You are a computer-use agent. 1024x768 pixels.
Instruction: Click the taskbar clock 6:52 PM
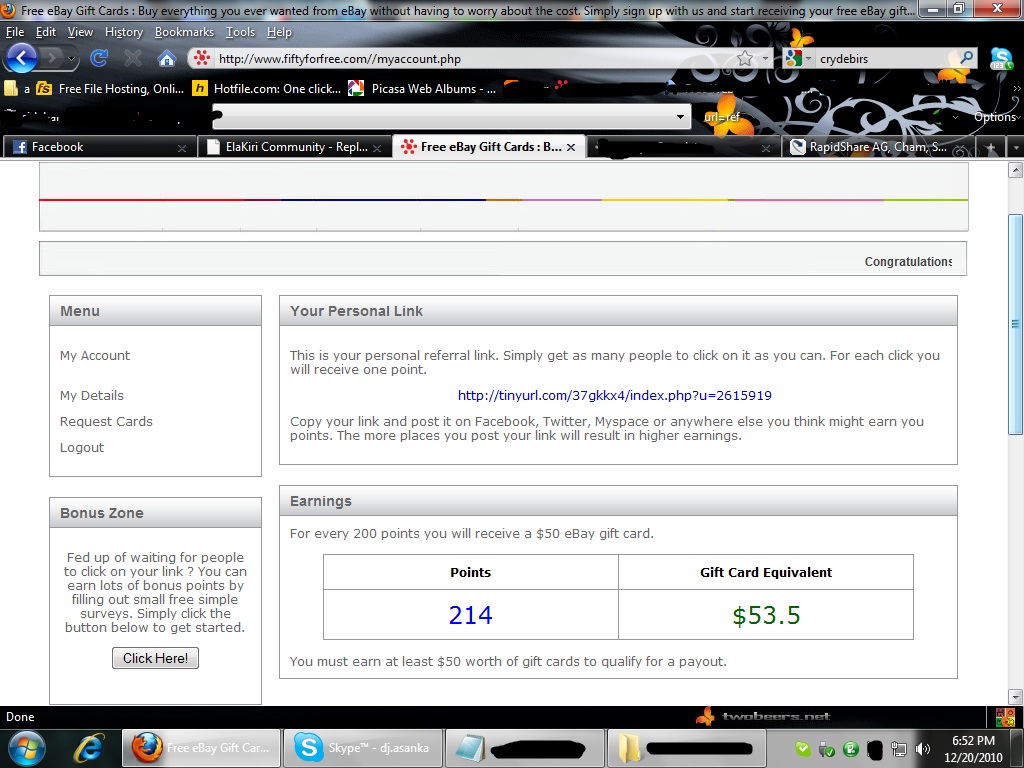click(x=973, y=741)
